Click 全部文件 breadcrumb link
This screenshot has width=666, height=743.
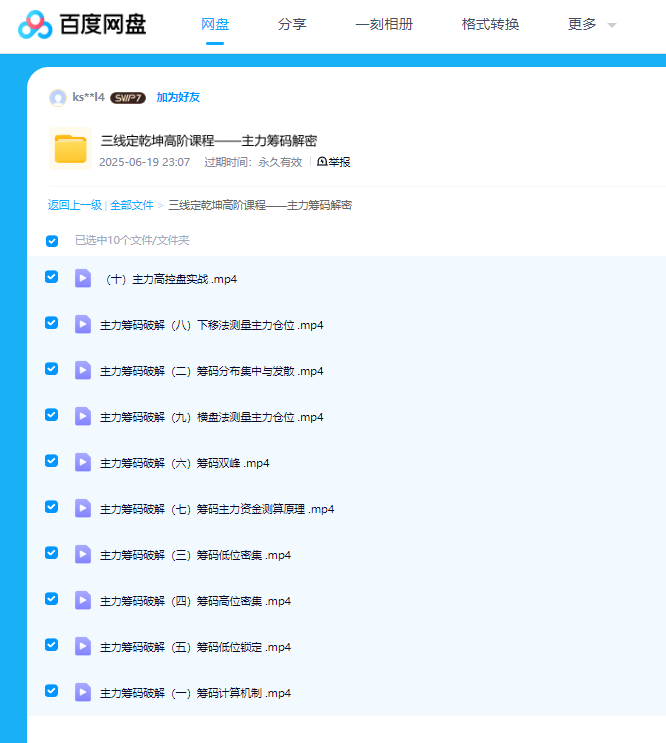click(x=132, y=205)
